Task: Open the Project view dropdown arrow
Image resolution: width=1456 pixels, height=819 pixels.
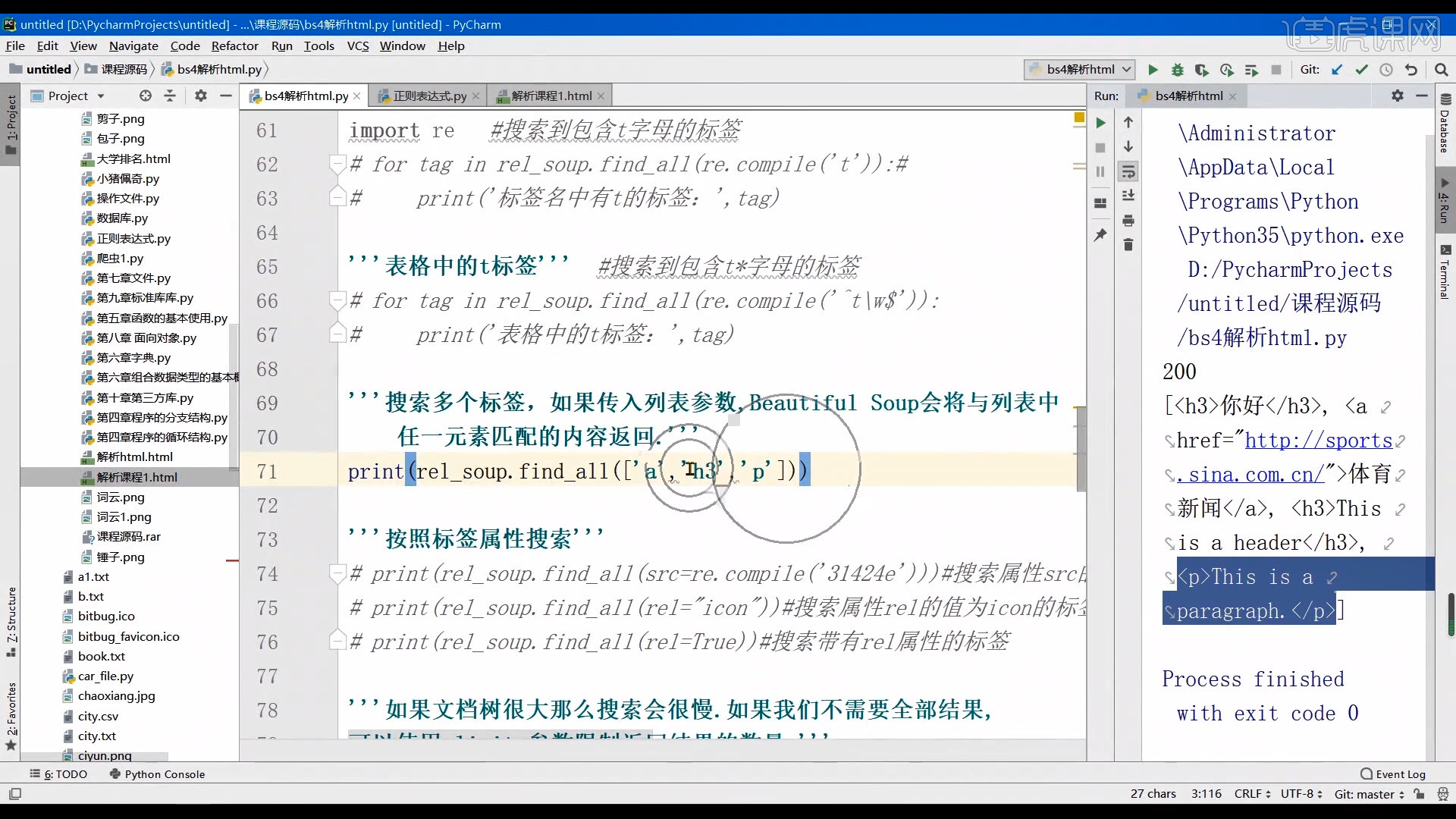Action: [101, 96]
